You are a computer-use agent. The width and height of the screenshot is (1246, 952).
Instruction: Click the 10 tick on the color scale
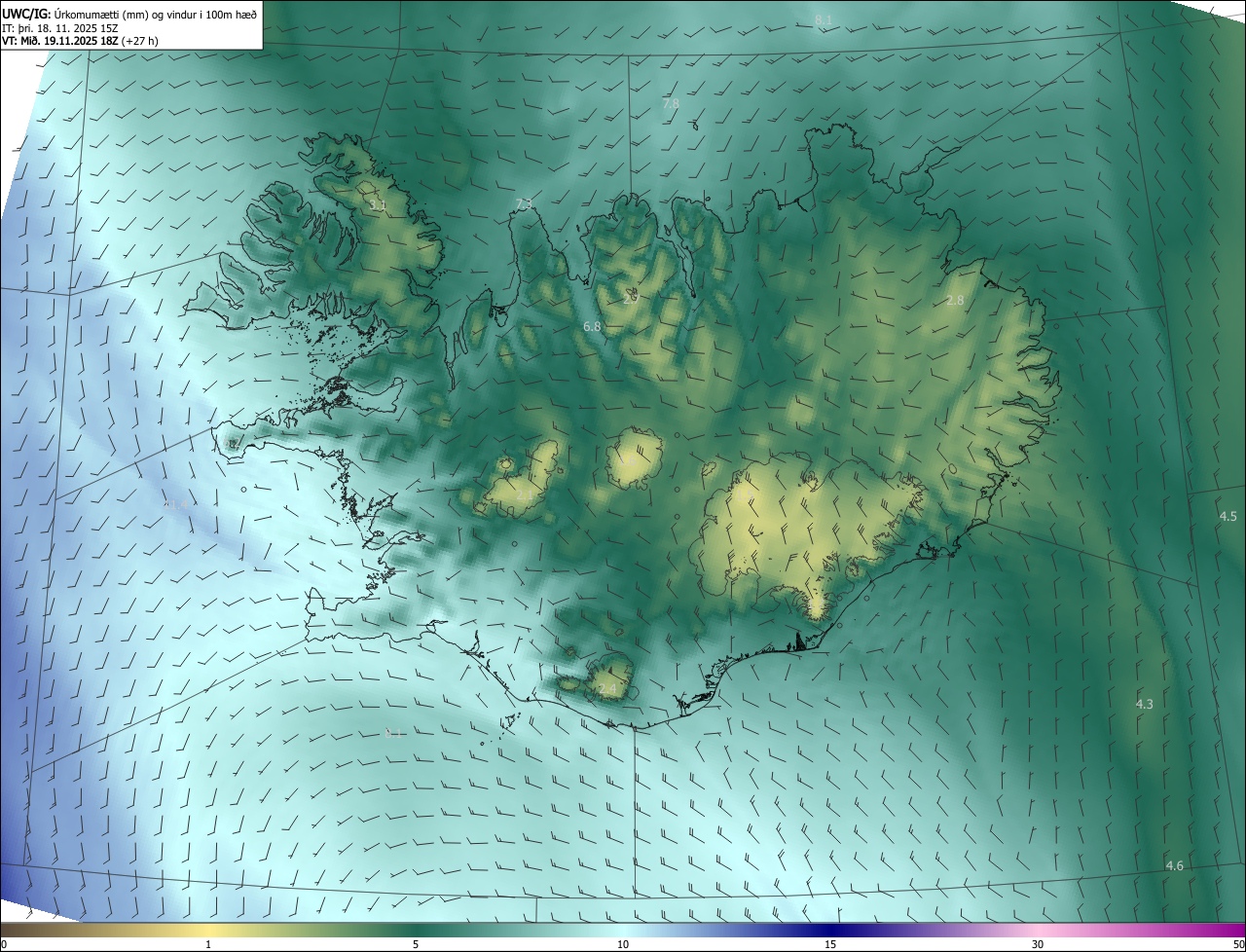click(x=623, y=944)
